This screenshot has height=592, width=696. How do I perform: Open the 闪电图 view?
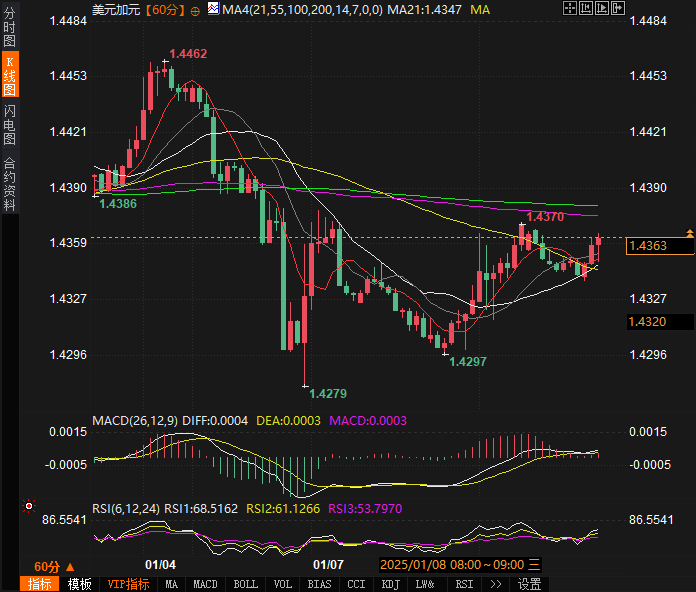pyautogui.click(x=9, y=125)
